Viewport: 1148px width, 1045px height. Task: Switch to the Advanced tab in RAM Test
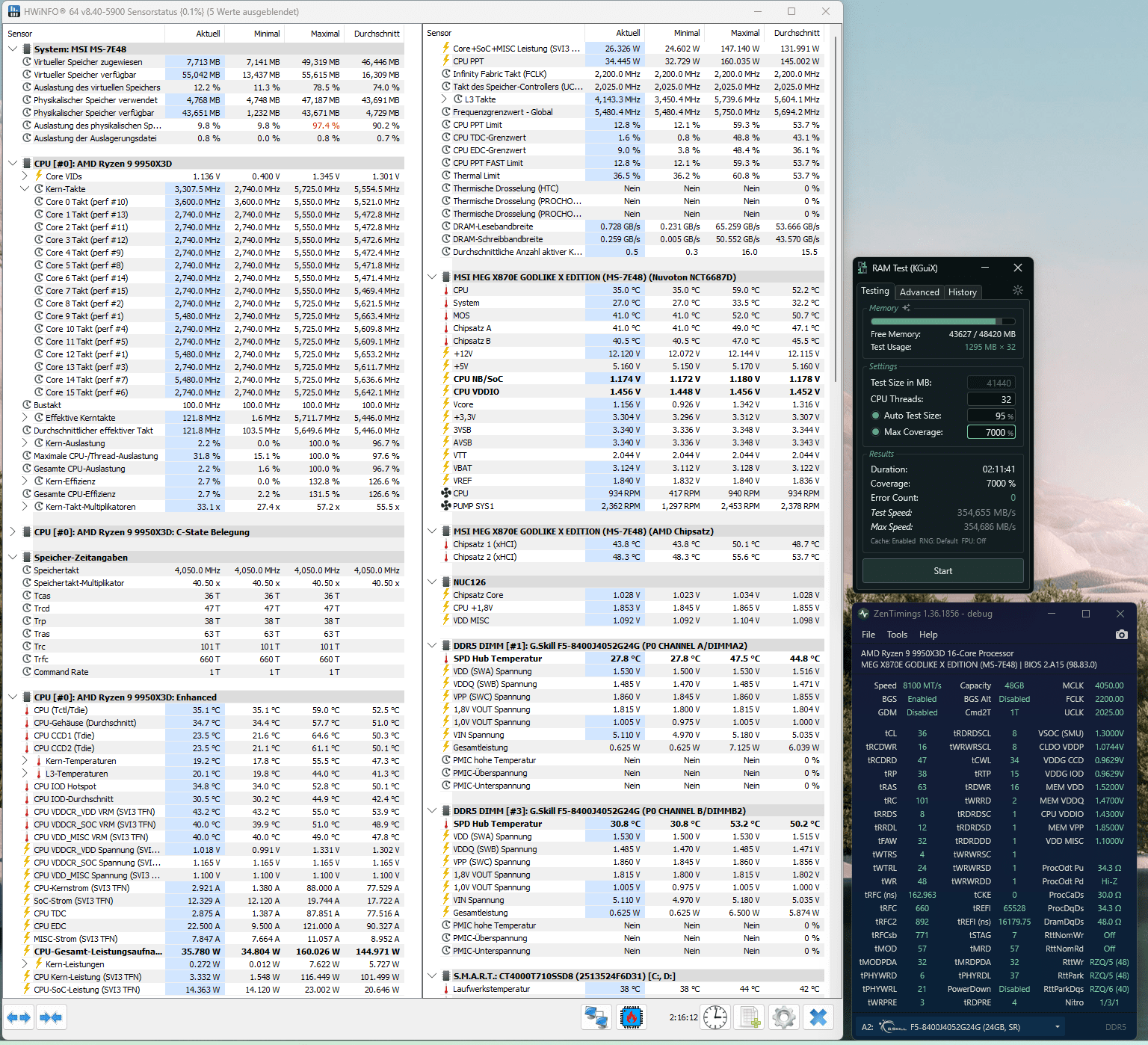tap(919, 292)
